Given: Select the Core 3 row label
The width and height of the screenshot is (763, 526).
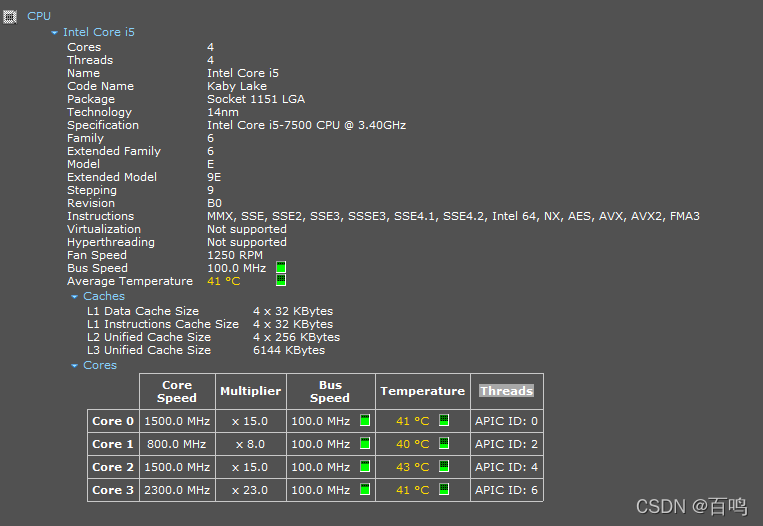Looking at the screenshot, I should pyautogui.click(x=113, y=490).
